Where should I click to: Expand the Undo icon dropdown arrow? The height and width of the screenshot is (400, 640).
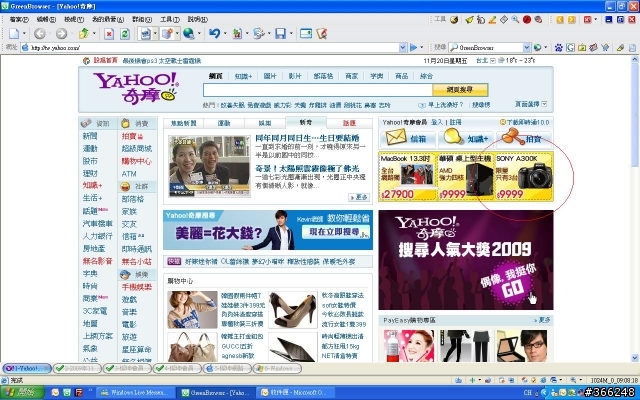tap(224, 33)
